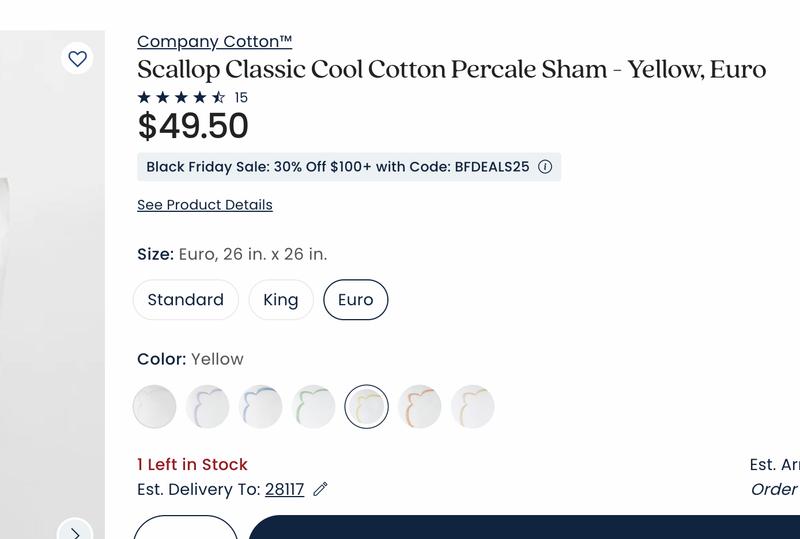This screenshot has height=539, width=800.
Task: Choose the blue scallop swatch, third in row
Action: [261, 407]
